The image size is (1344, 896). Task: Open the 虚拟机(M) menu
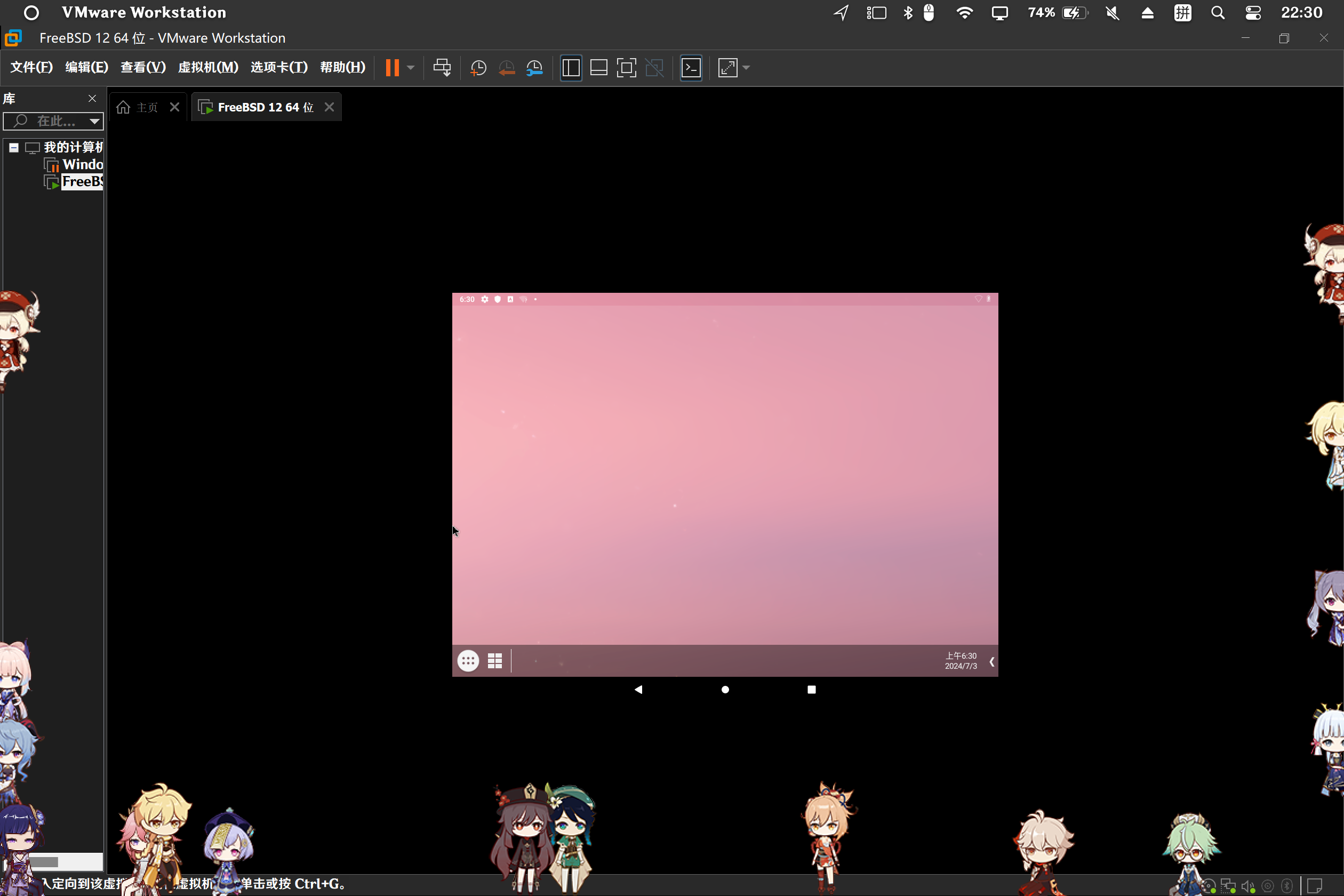[x=208, y=67]
